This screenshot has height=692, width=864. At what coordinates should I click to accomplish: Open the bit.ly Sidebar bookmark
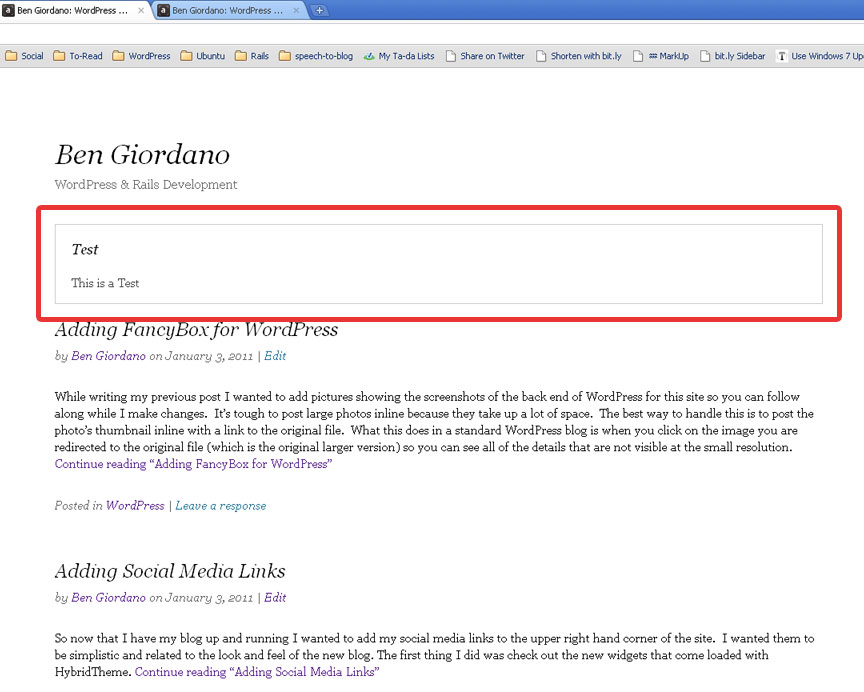coord(733,56)
